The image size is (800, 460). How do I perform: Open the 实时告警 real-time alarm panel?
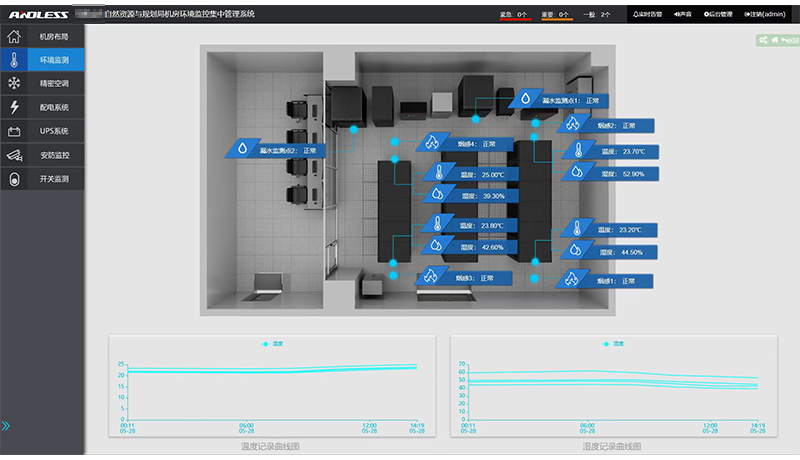(x=648, y=15)
